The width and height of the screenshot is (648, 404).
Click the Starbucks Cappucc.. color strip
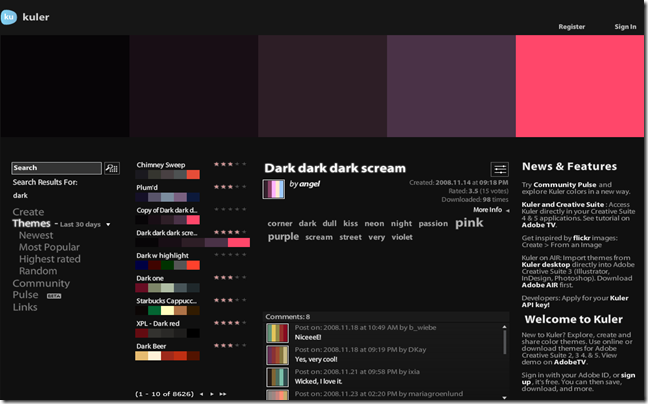167,310
